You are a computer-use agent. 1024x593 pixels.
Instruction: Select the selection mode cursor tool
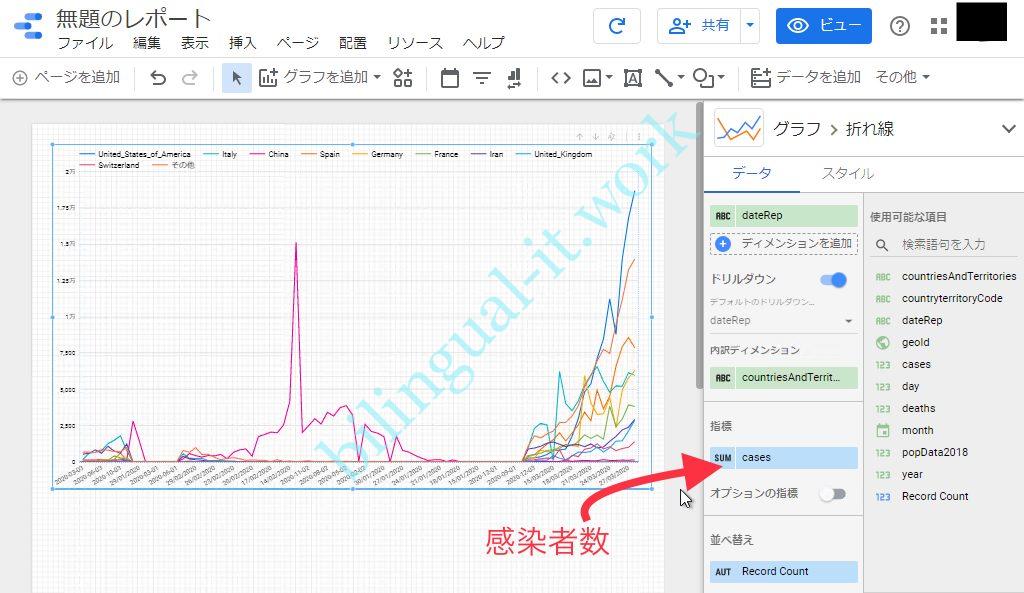click(x=237, y=77)
